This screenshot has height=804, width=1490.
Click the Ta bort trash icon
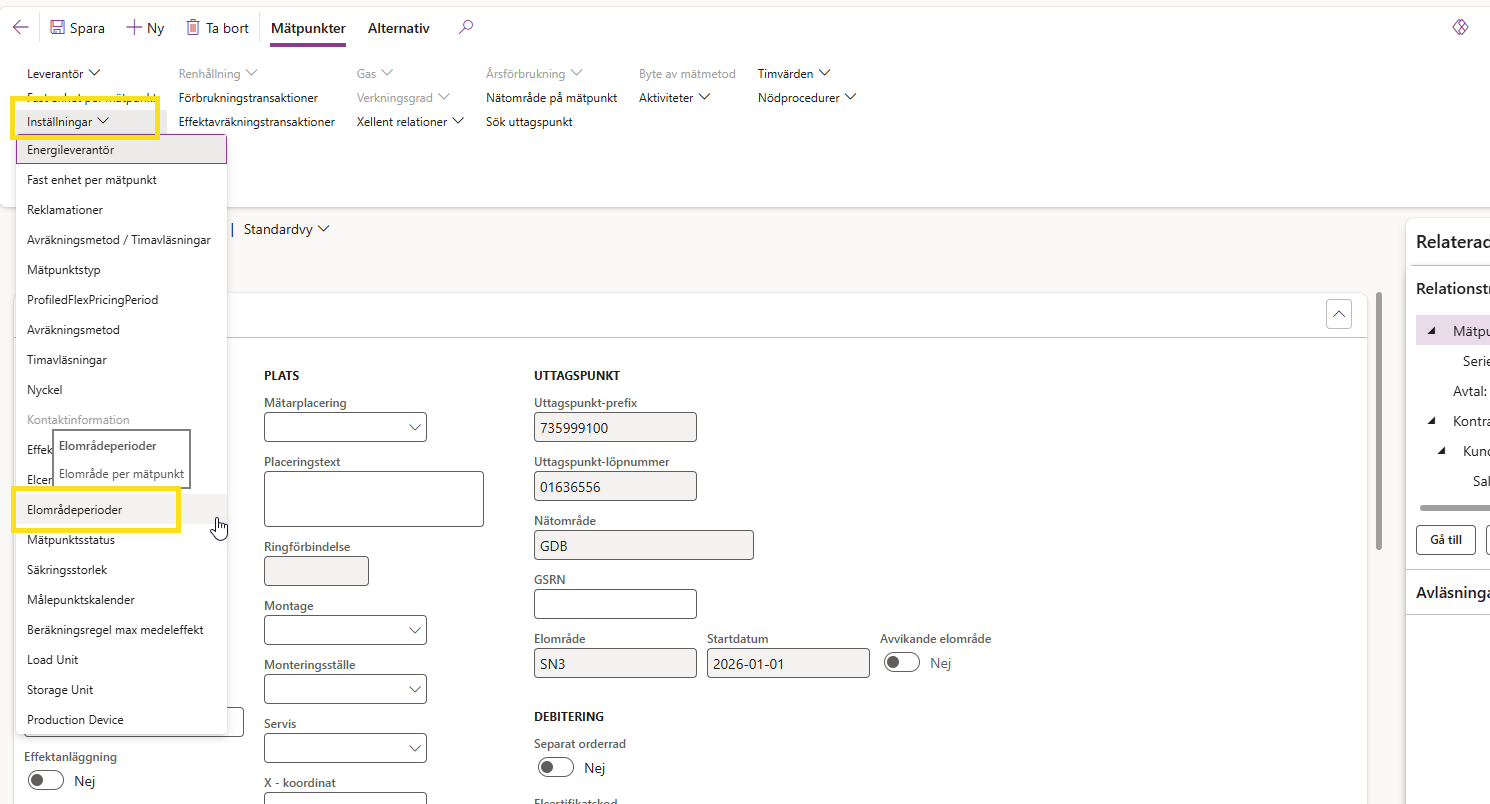point(193,28)
